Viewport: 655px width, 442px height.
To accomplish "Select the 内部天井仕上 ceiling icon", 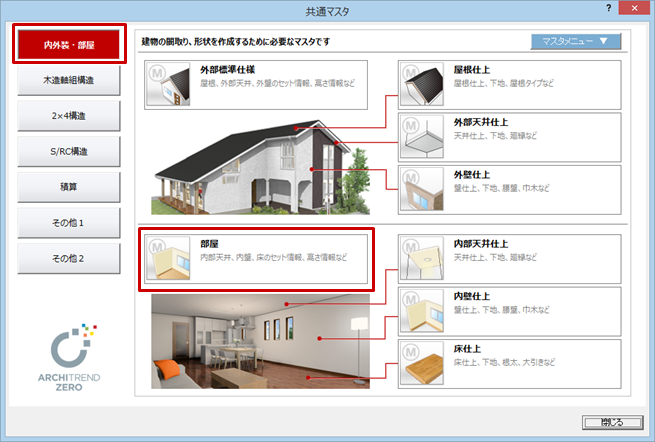I will (x=421, y=258).
